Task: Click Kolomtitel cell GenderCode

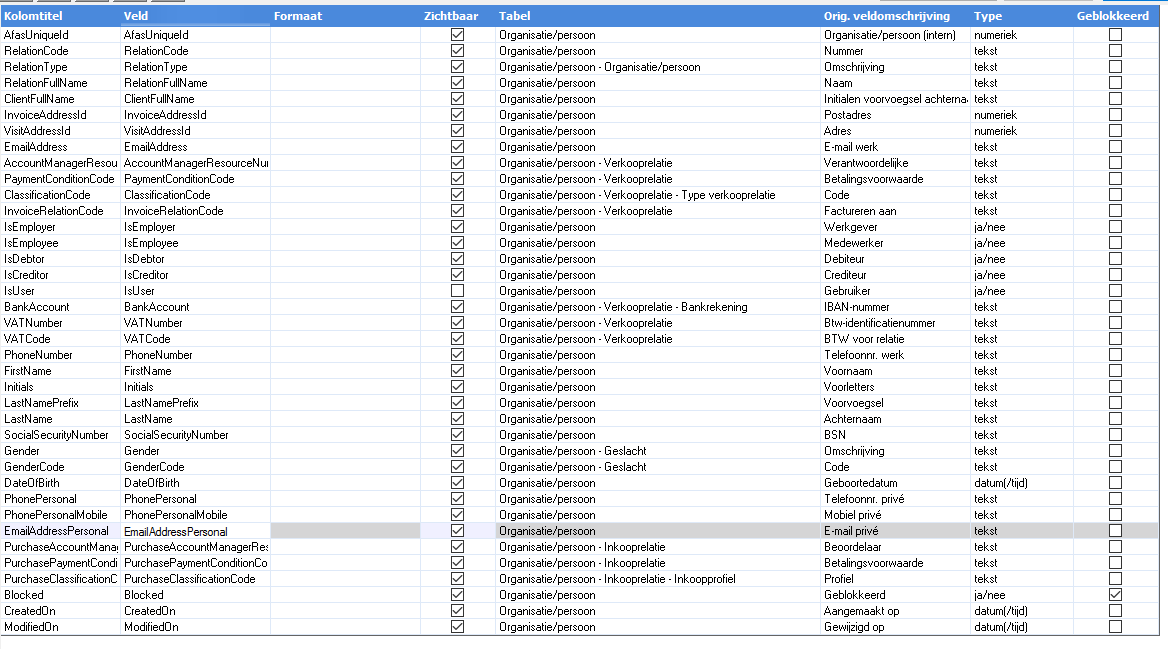Action: click(60, 467)
